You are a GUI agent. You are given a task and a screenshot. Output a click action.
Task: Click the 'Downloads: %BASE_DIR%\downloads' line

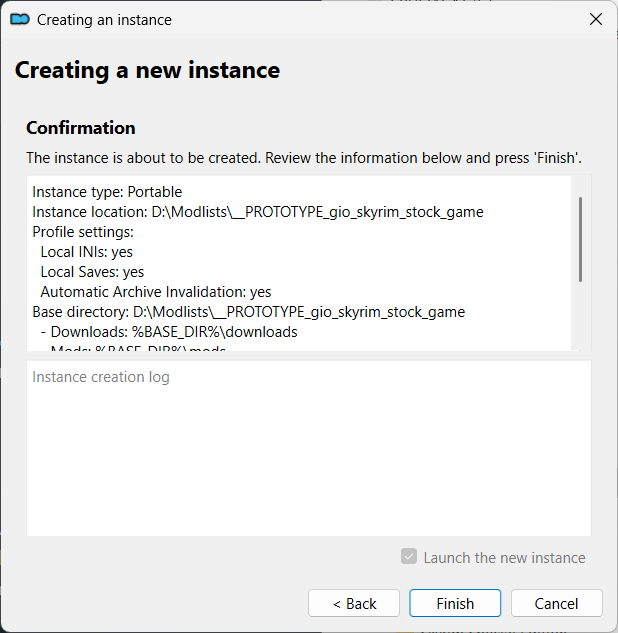pos(169,332)
